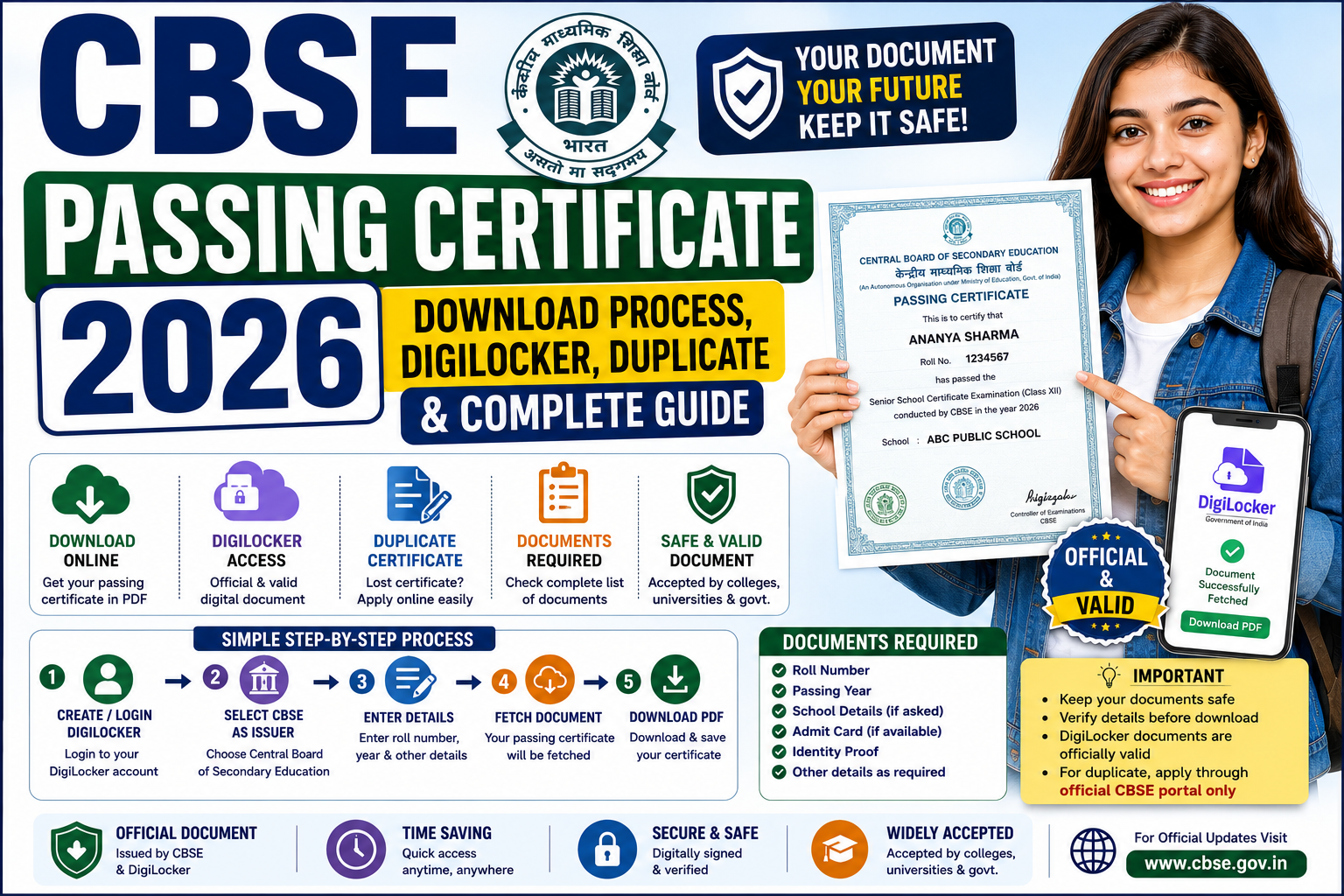Click the checkmark beside Passing Year

pos(779,690)
